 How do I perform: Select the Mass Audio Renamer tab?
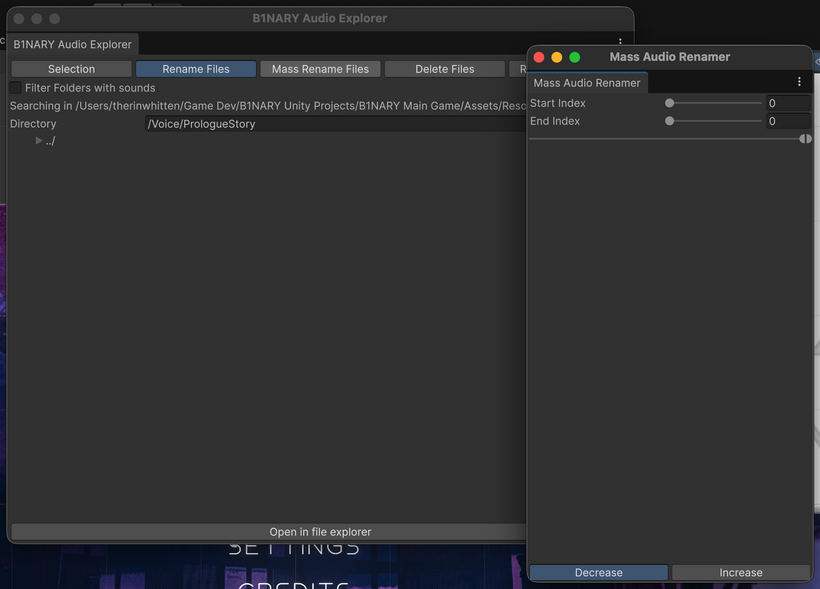(587, 83)
